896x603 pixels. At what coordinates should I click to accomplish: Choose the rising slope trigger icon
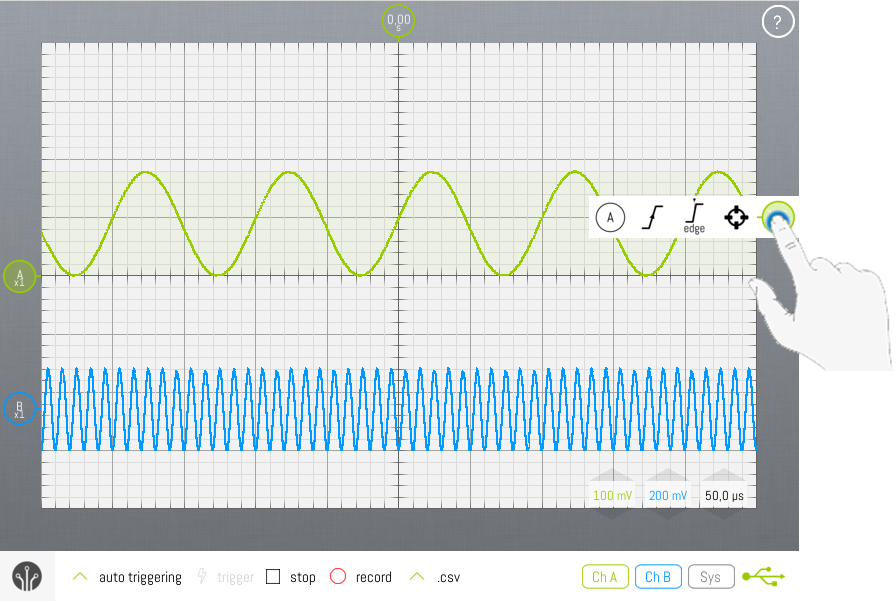click(652, 216)
